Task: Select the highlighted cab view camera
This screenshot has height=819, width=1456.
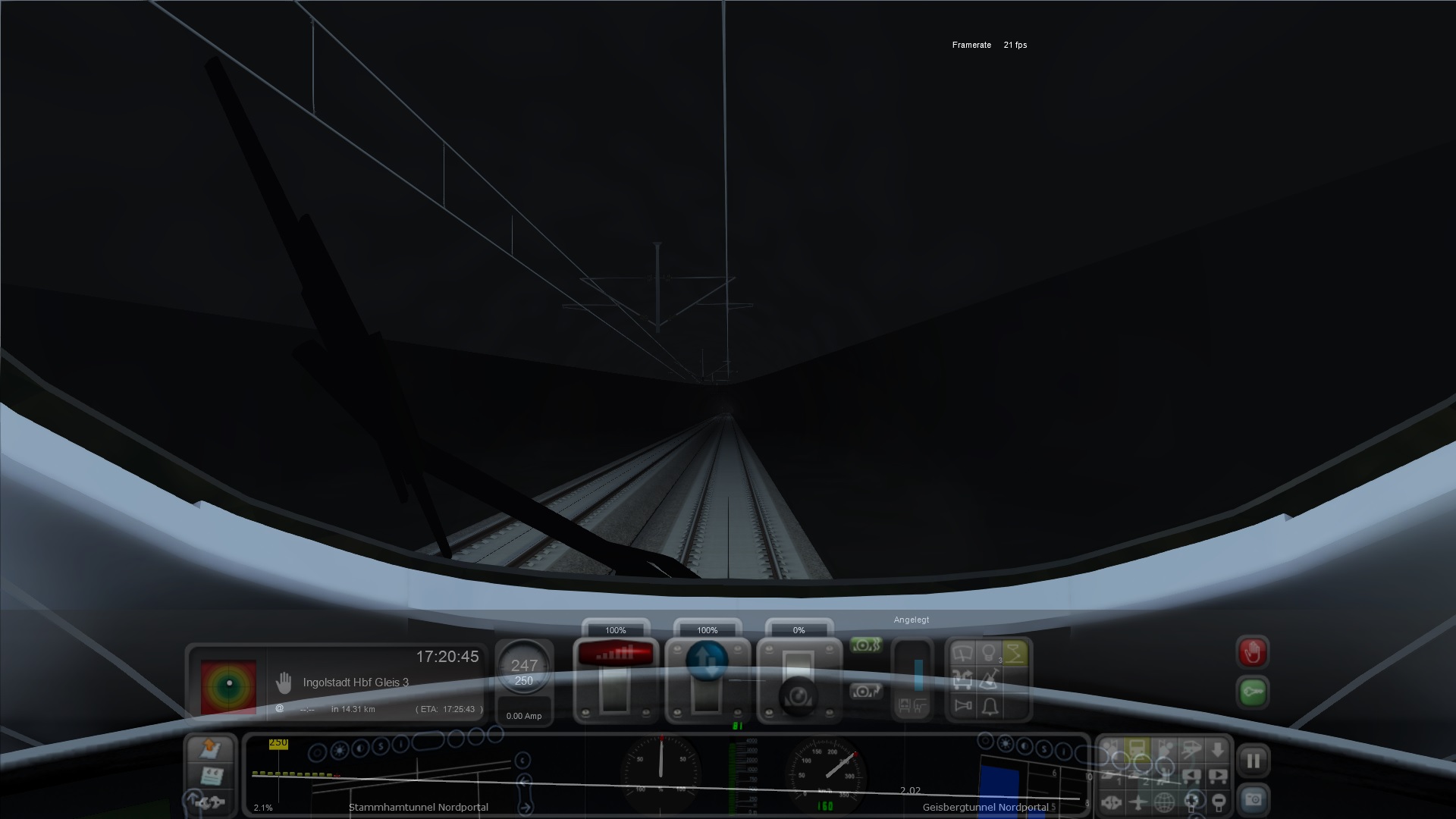Action: coord(1137,749)
